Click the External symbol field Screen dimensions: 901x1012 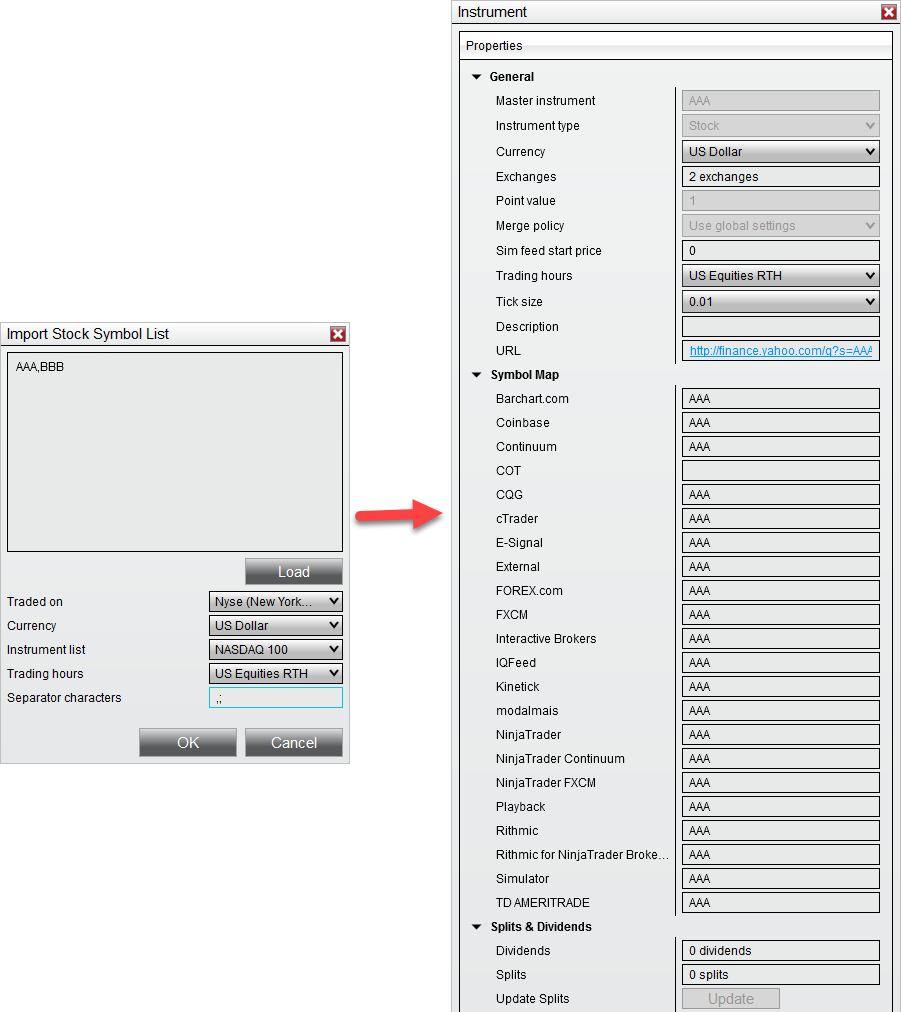tap(780, 567)
